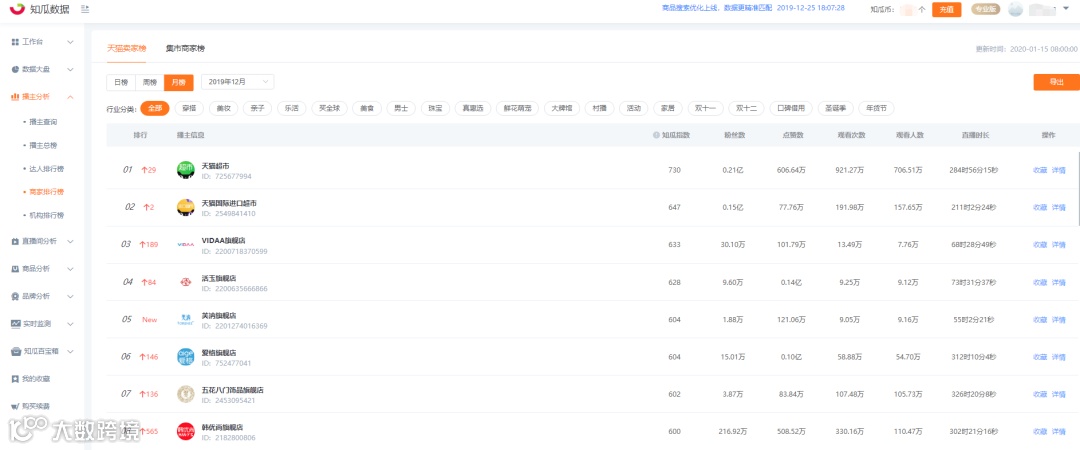Screen dimensions: 1080x450
Task: Collapse the 播主分析 menu chevron
Action: click(x=70, y=97)
